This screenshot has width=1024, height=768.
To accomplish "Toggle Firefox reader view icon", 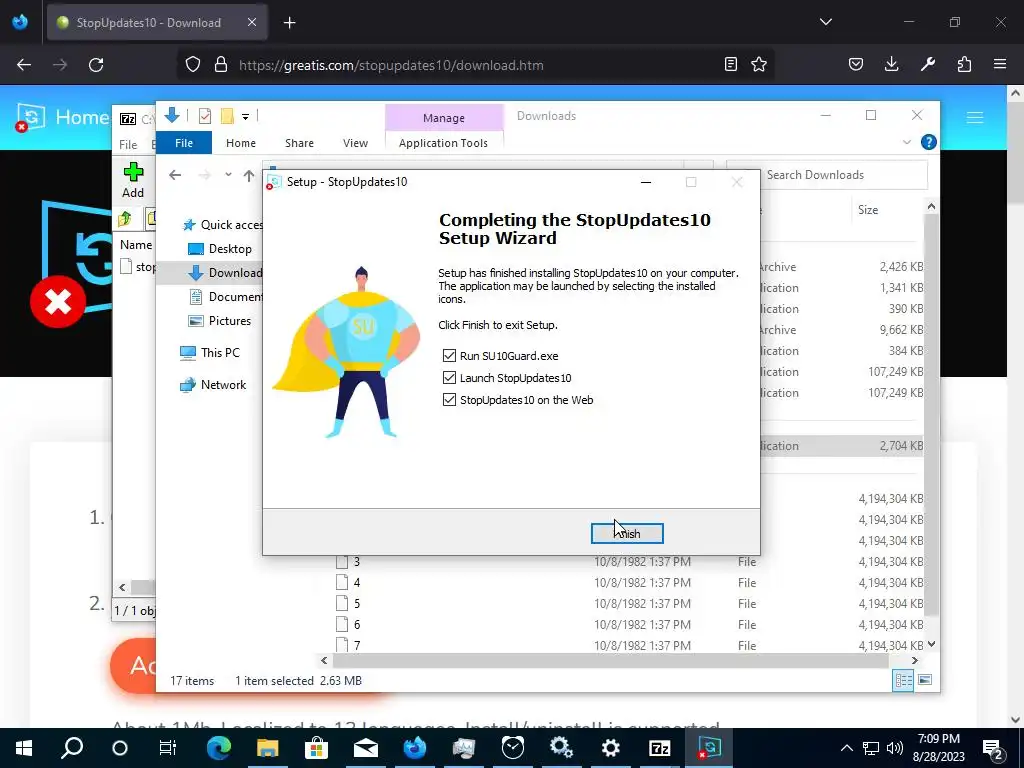I will pos(731,64).
